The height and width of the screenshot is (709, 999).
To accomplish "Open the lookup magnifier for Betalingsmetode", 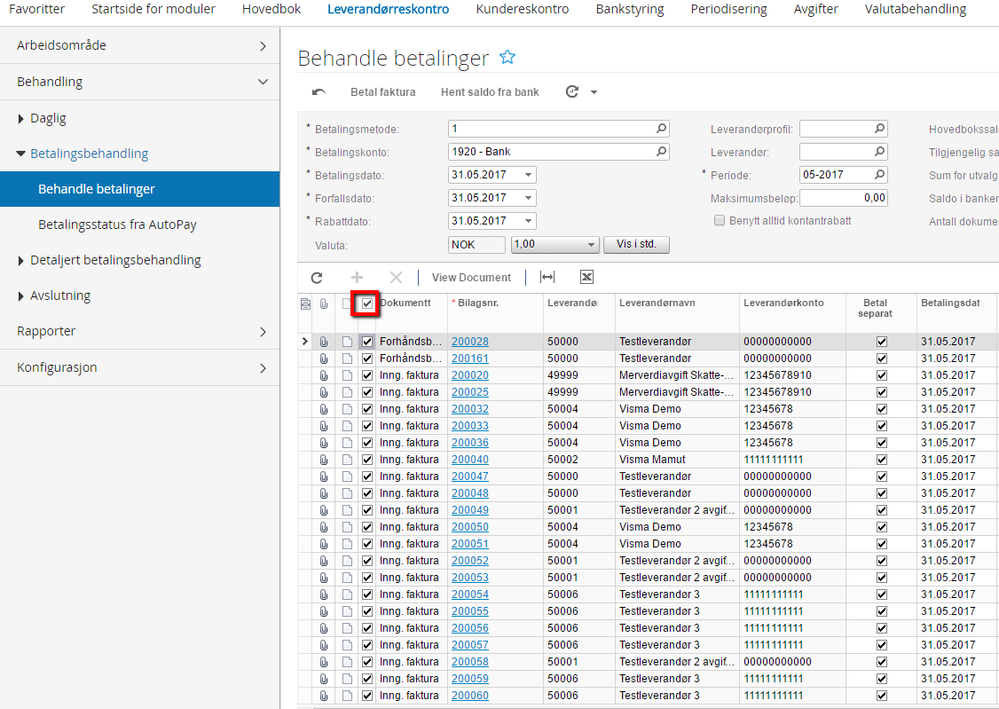I will (661, 129).
